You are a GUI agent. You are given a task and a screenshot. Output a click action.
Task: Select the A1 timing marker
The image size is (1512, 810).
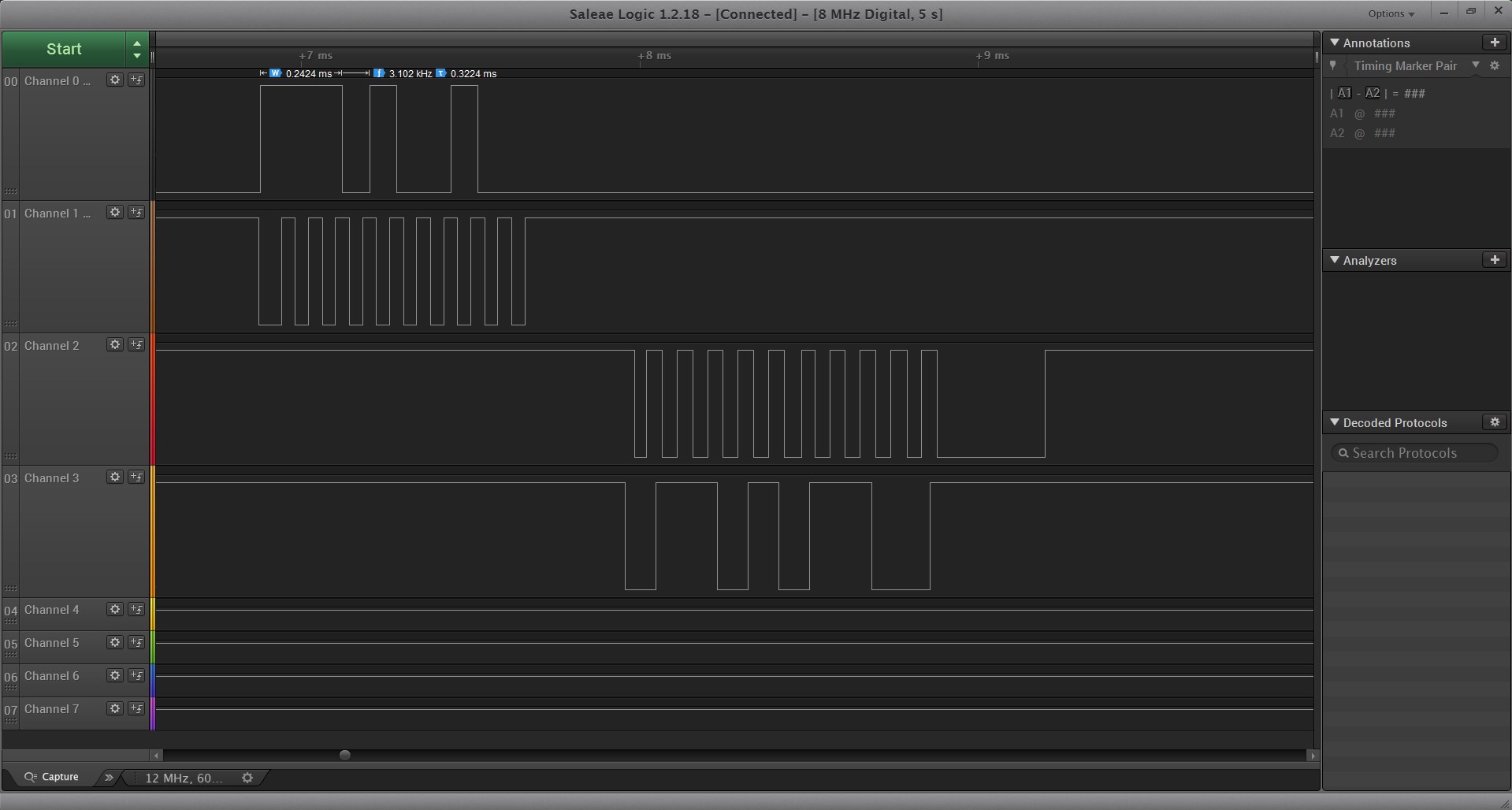pyautogui.click(x=1344, y=93)
